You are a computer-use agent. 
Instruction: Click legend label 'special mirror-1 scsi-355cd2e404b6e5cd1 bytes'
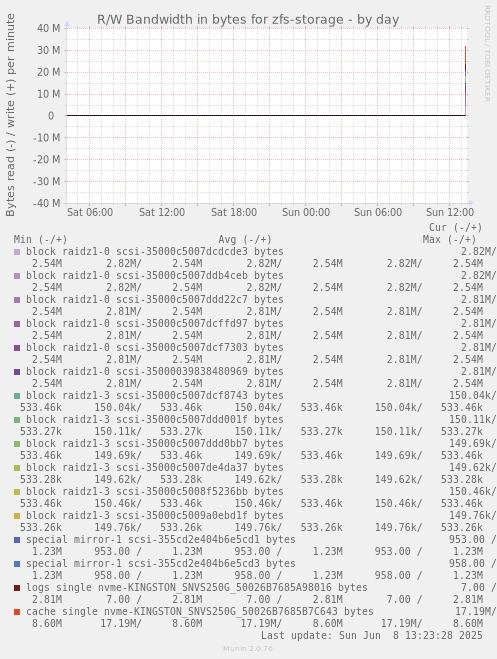pos(160,539)
